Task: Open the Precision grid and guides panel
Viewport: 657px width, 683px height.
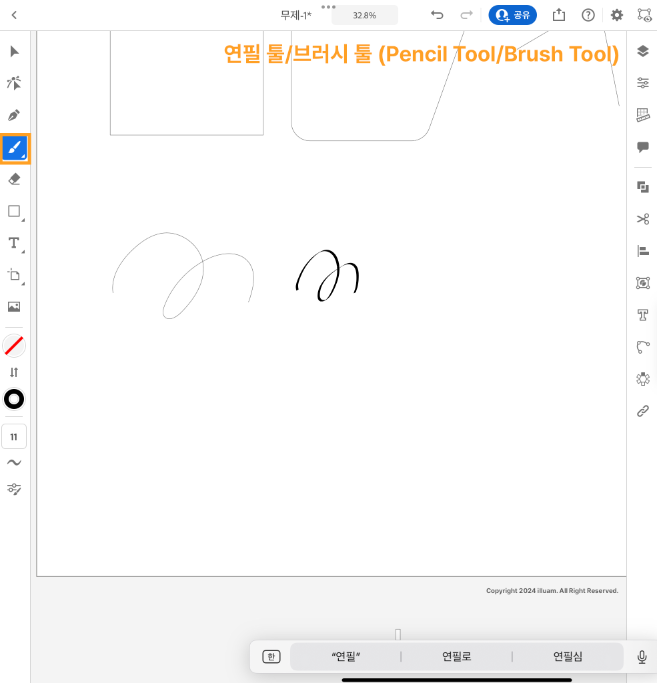Action: pos(643,115)
